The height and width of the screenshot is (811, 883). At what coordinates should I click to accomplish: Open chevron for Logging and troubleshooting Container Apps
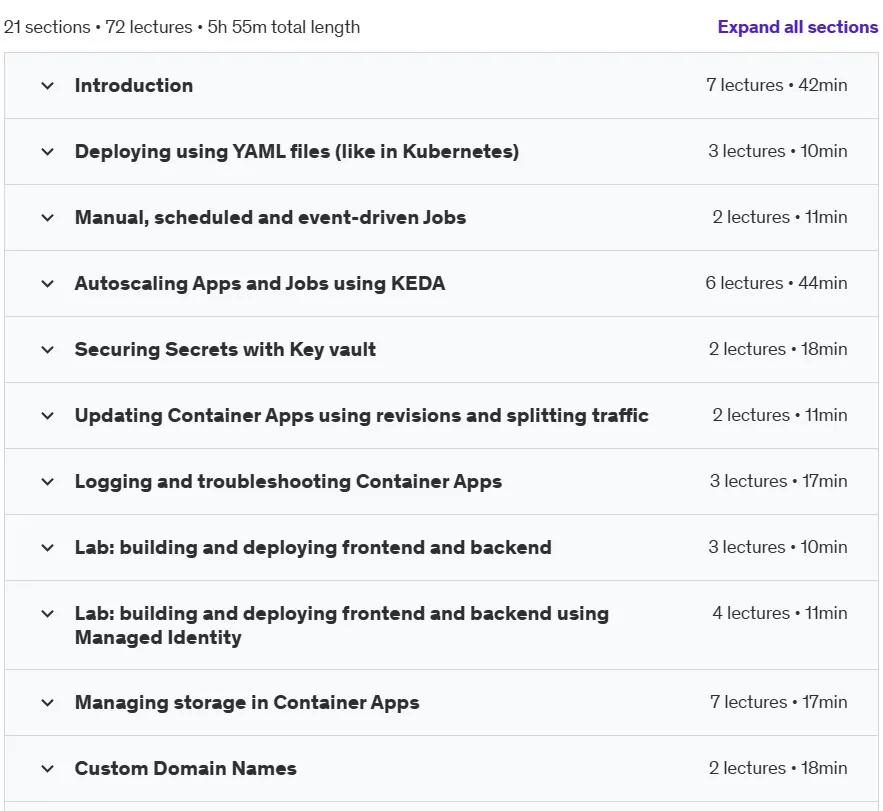(x=48, y=482)
